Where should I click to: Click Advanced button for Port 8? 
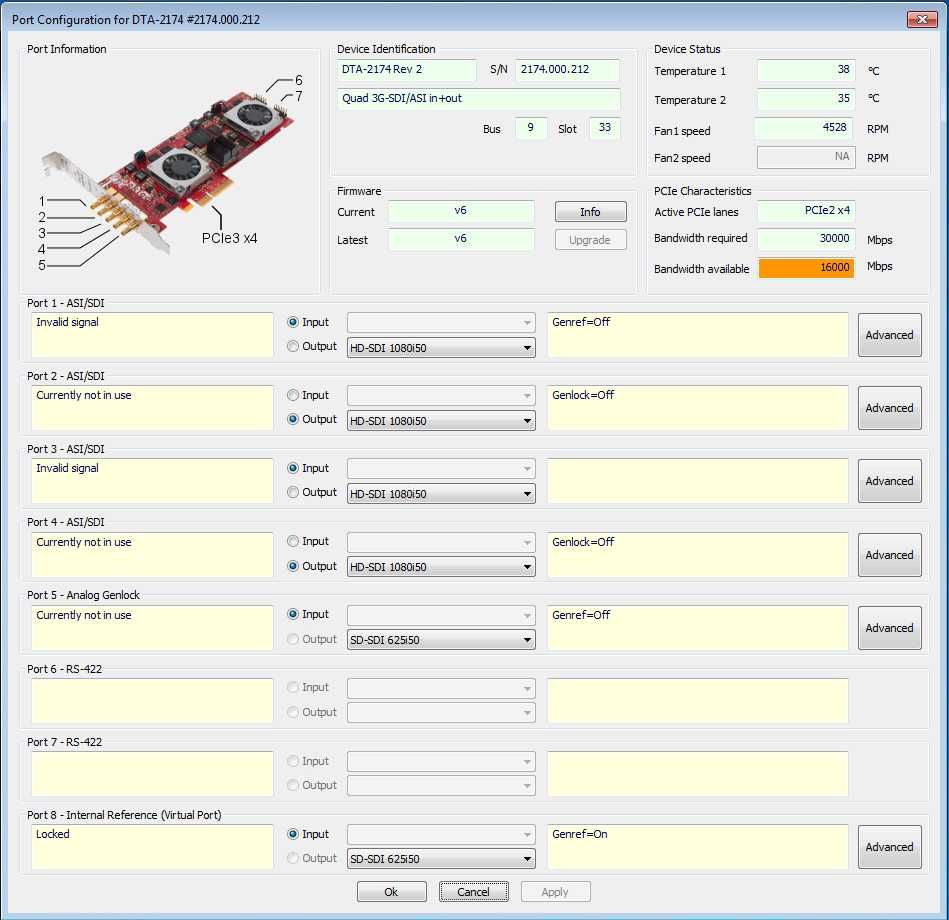(890, 847)
